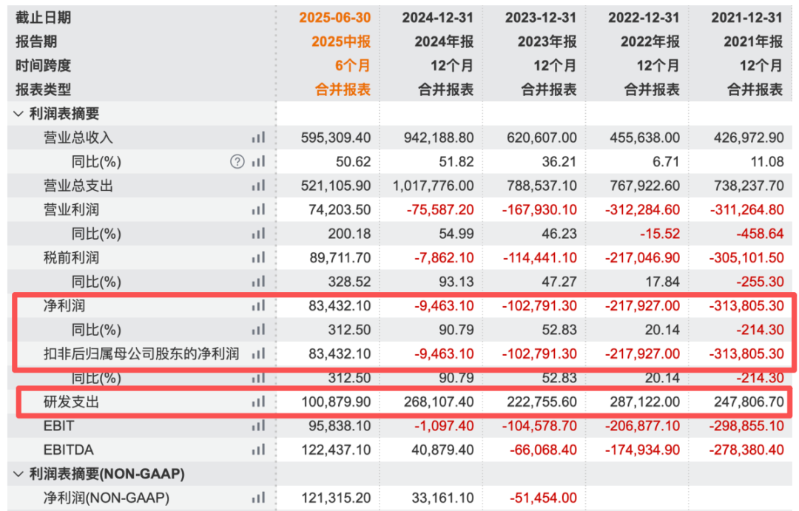Open the chart icon for 研发支出

tap(259, 401)
